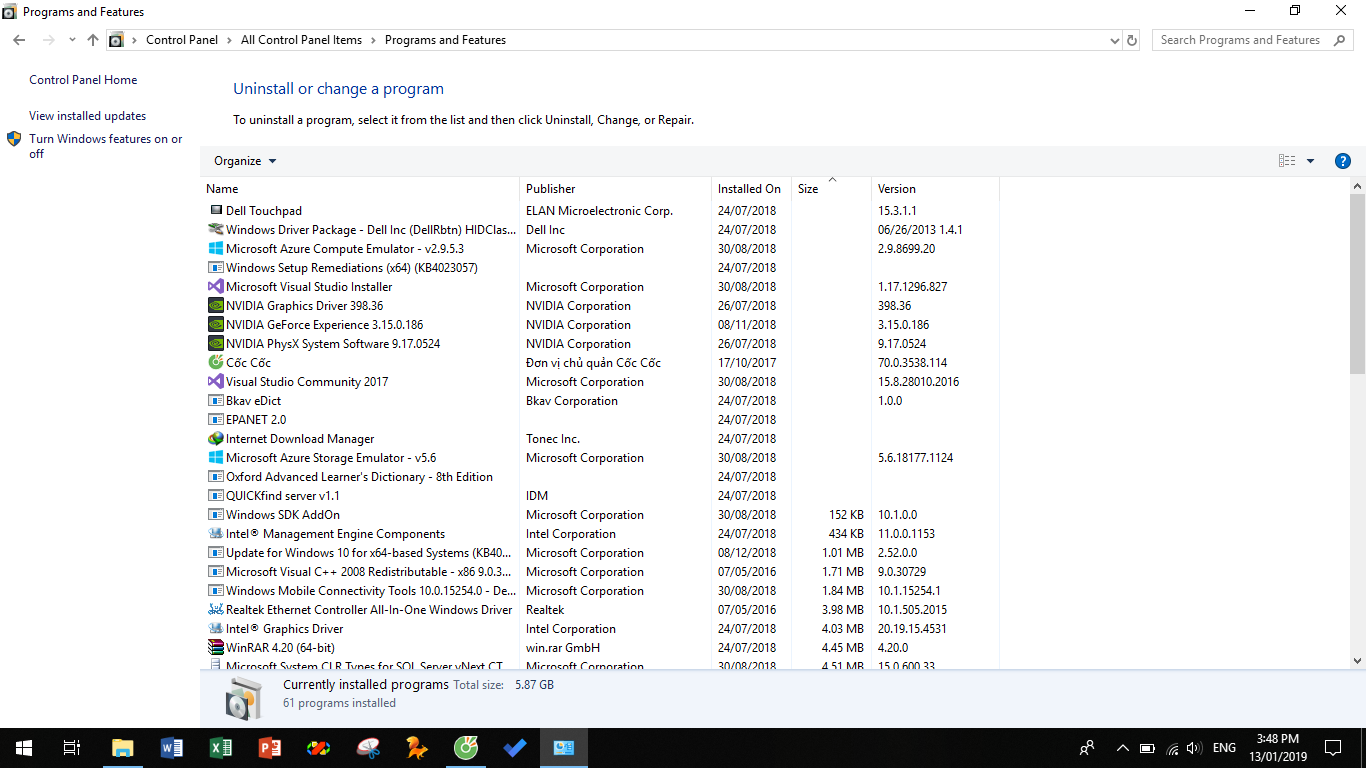Click the NVIDIA GeForce Experience icon
This screenshot has height=768, width=1366.
(215, 325)
